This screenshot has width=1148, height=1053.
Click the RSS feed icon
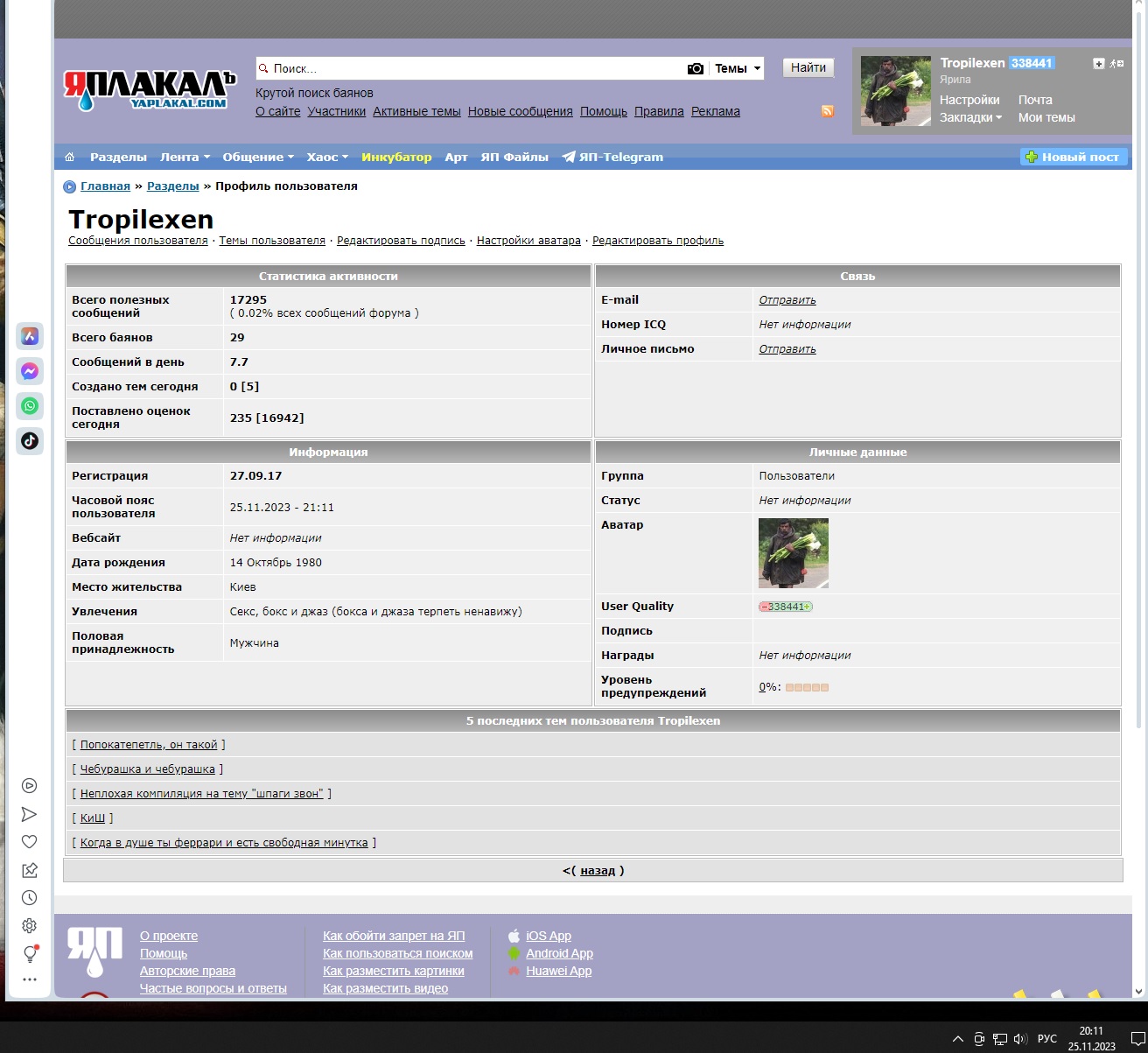[x=828, y=111]
